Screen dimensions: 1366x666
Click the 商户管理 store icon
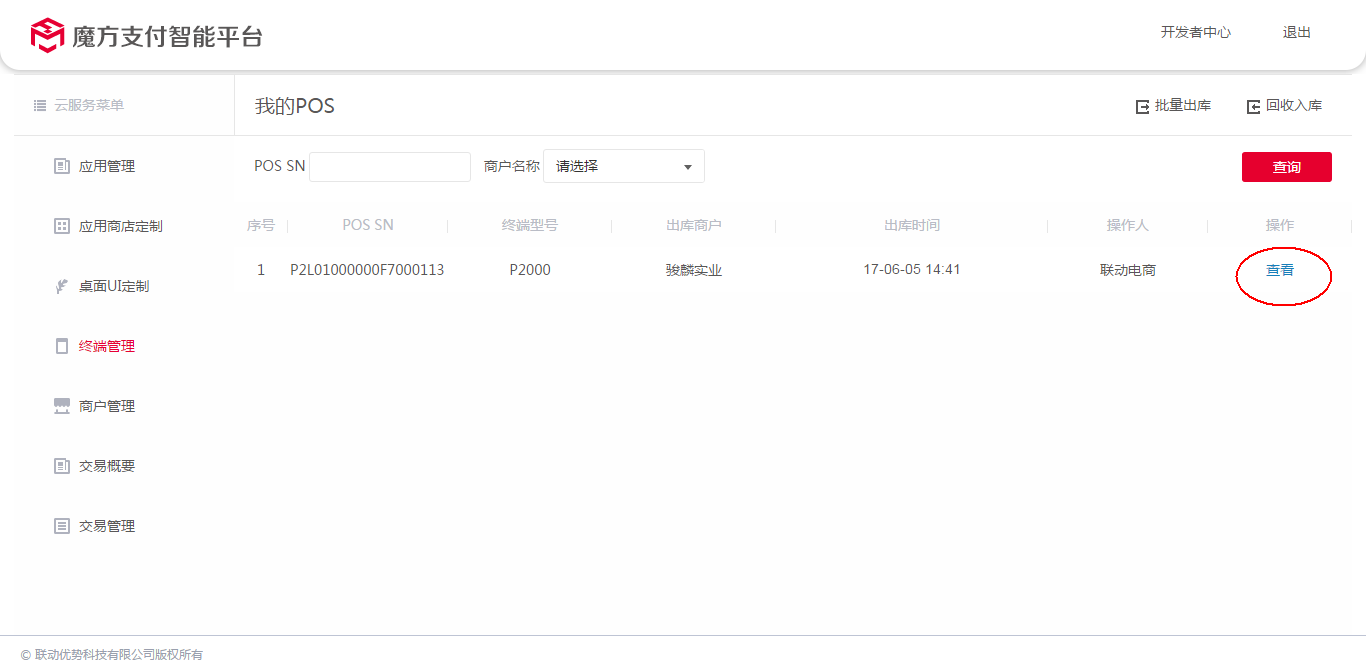(x=62, y=406)
